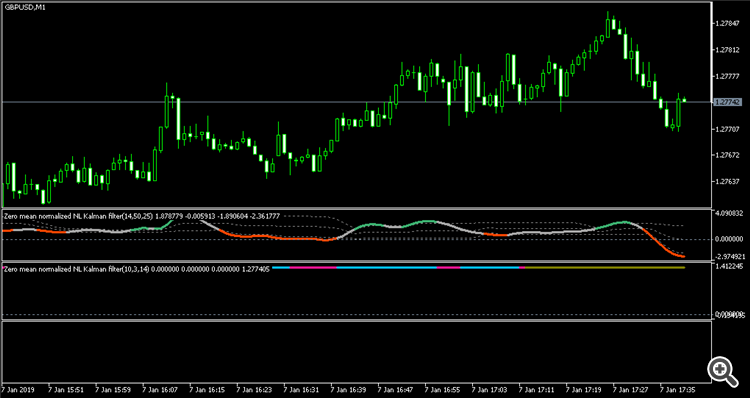This screenshot has width=750, height=398.
Task: Click the 7 Jan 16:39 time label
Action: [x=347, y=390]
